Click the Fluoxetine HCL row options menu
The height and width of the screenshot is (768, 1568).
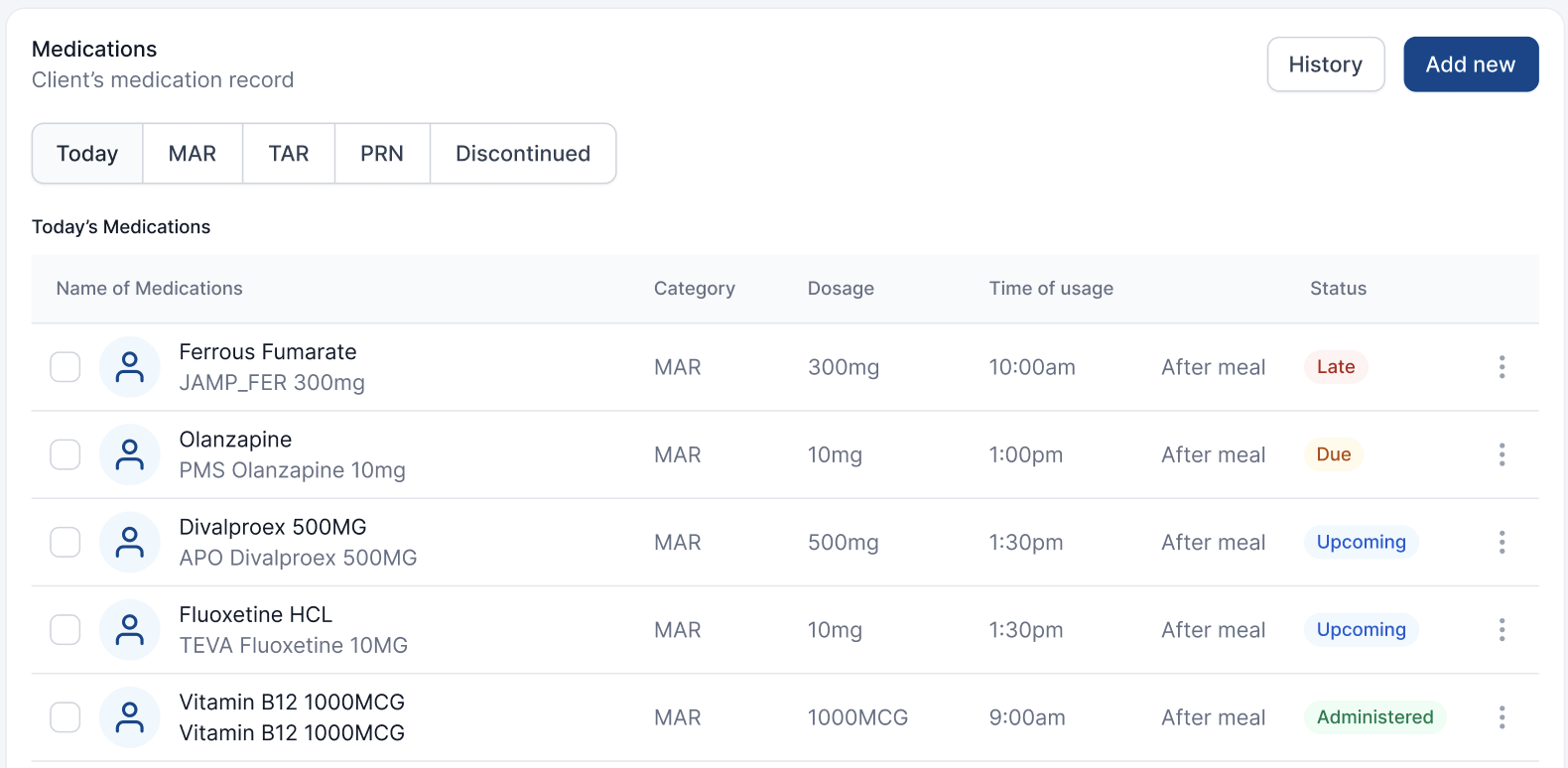coord(1502,629)
